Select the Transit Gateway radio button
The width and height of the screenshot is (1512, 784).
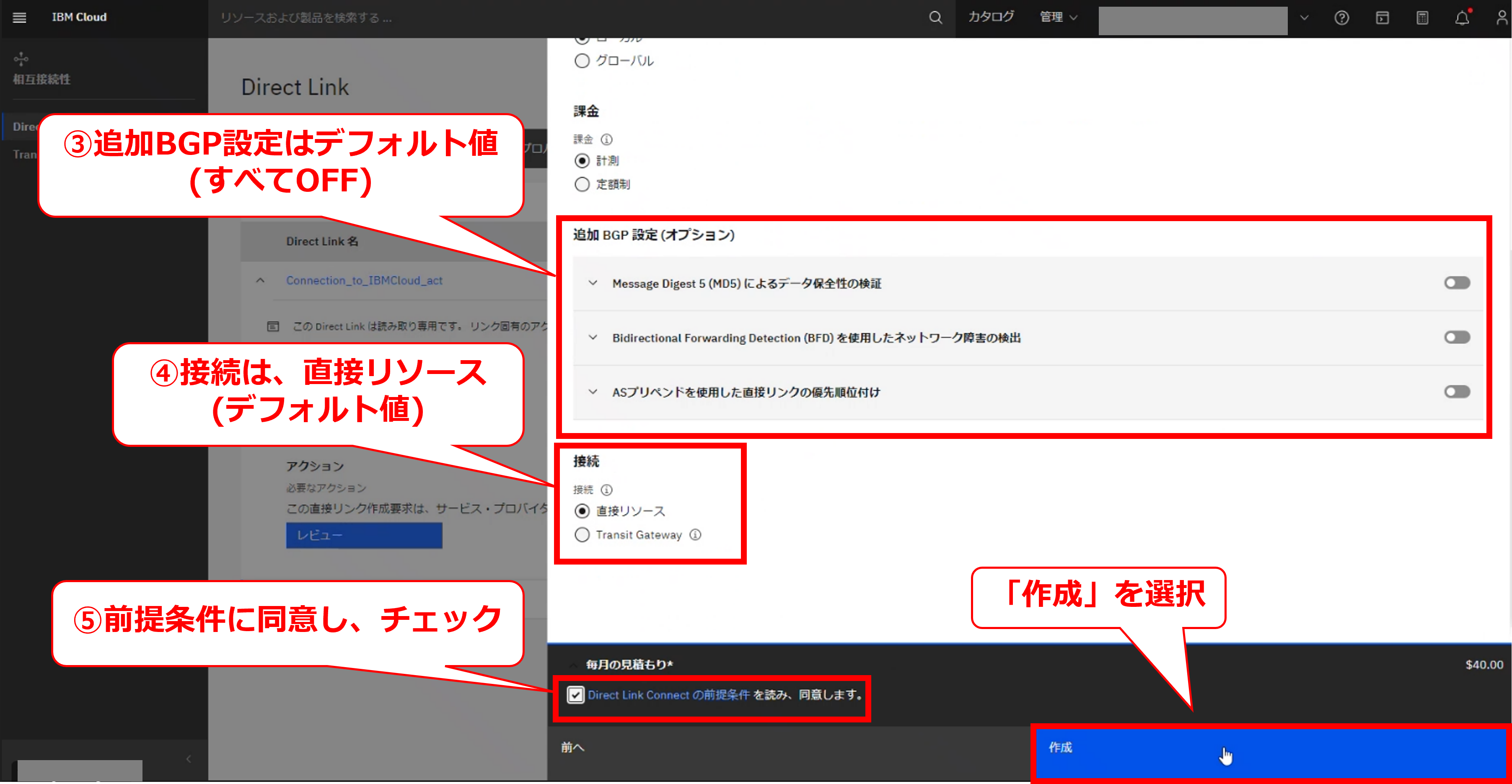582,535
